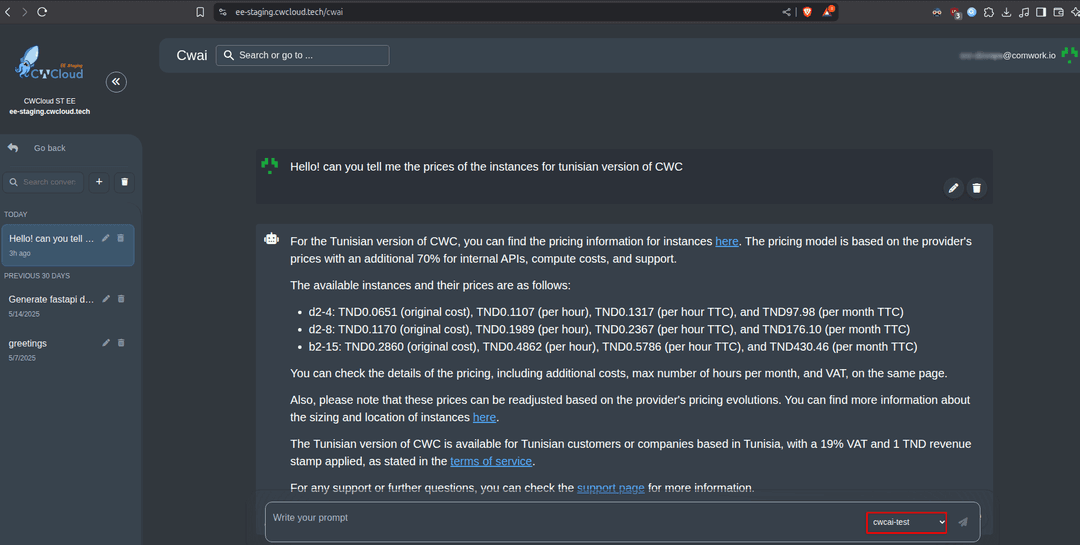Click the Go back arrow icon
The image size is (1080, 545).
pos(12,148)
